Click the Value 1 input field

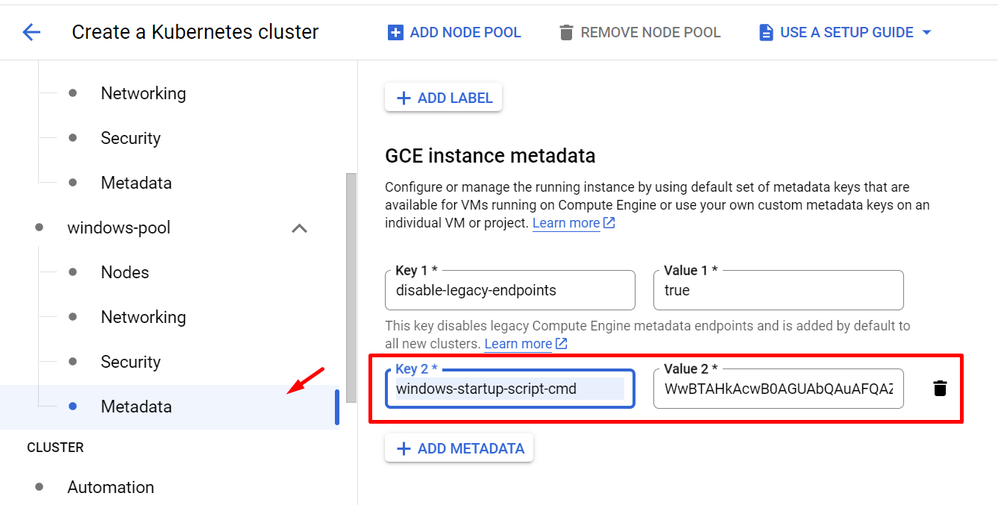(x=778, y=291)
